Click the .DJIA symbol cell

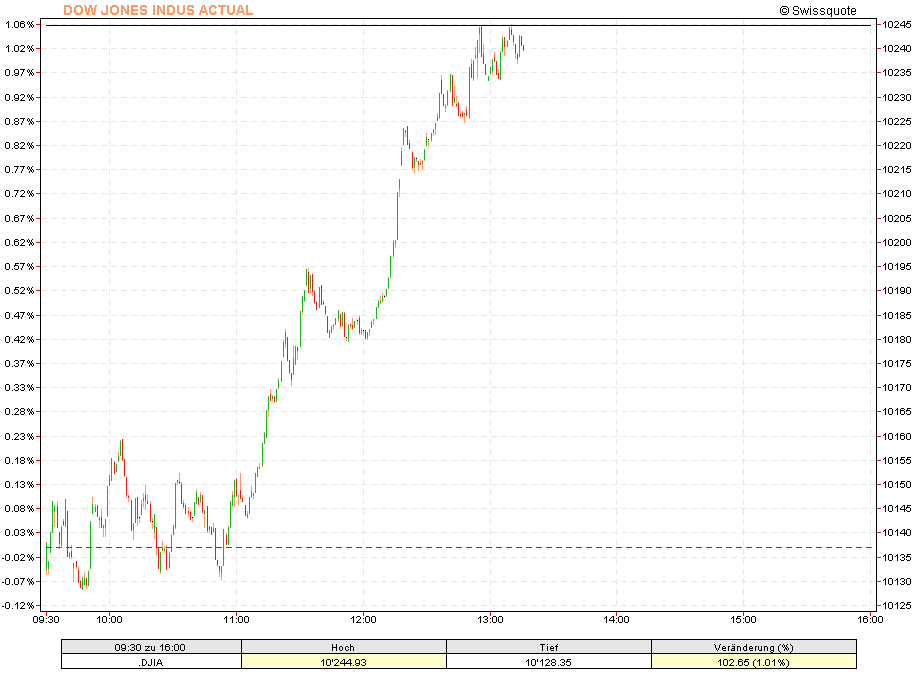(x=151, y=662)
